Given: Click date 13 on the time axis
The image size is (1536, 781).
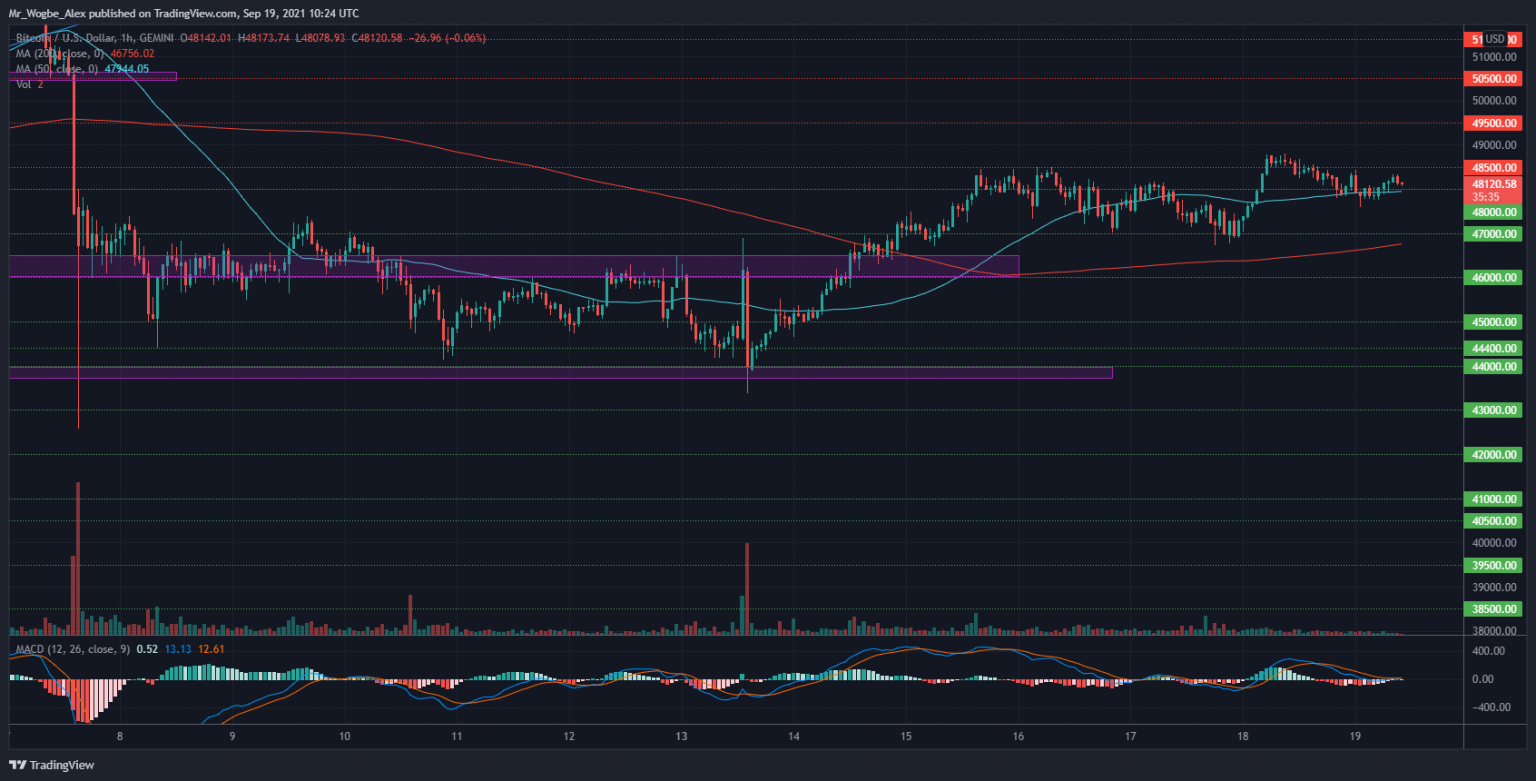Looking at the screenshot, I should [682, 738].
